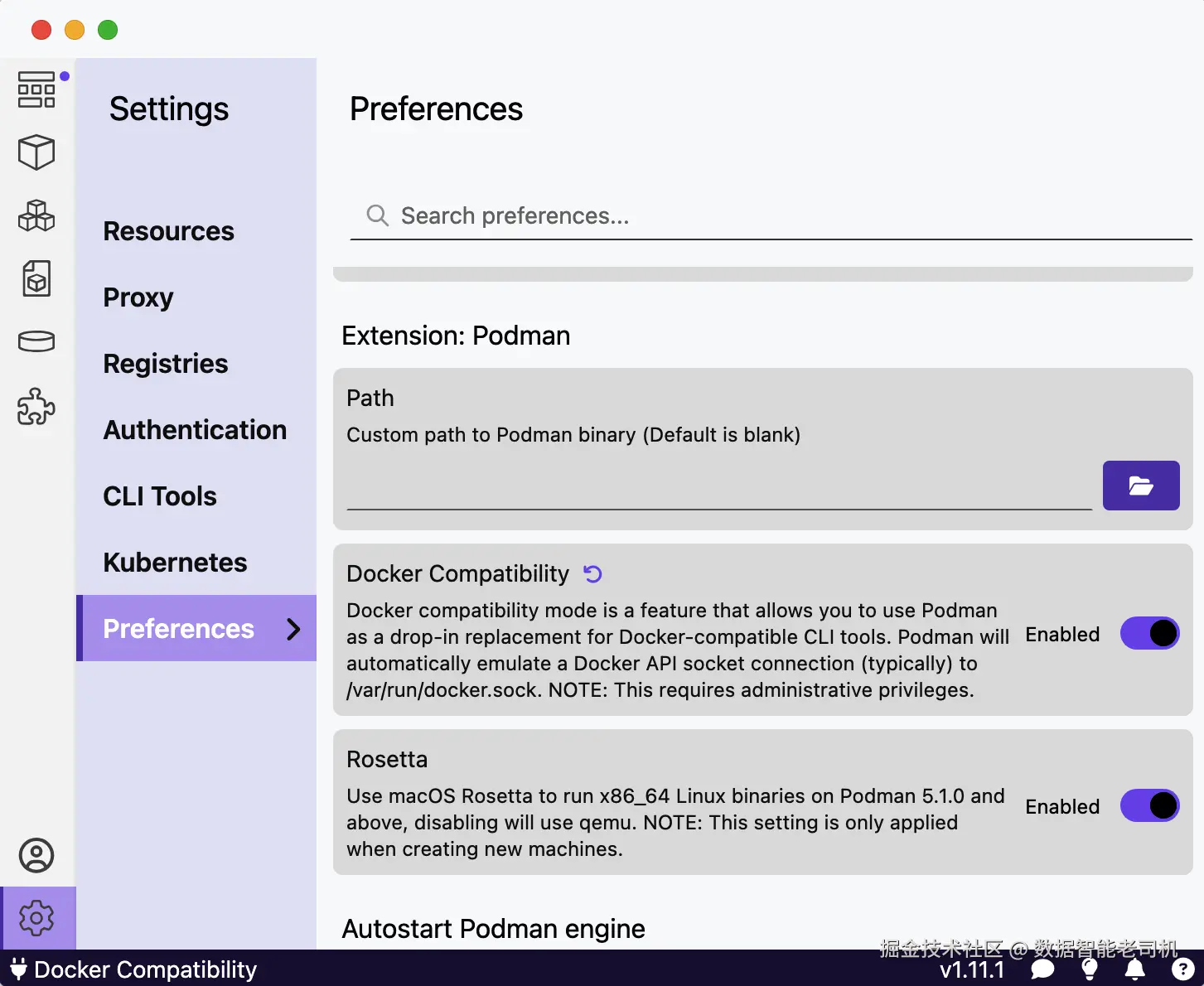Open the Dashboard icon in the sidebar
Image resolution: width=1204 pixels, height=986 pixels.
(36, 89)
